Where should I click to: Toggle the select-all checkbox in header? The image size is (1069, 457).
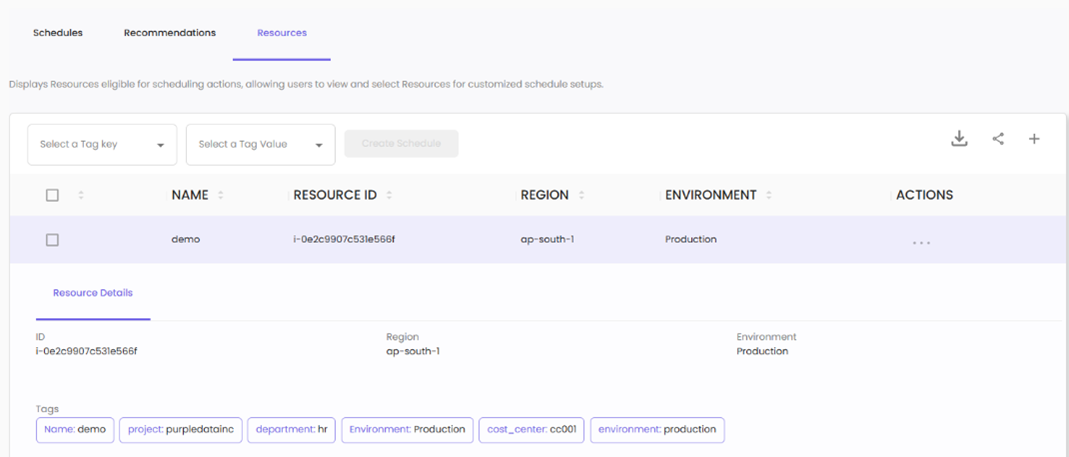coord(53,195)
